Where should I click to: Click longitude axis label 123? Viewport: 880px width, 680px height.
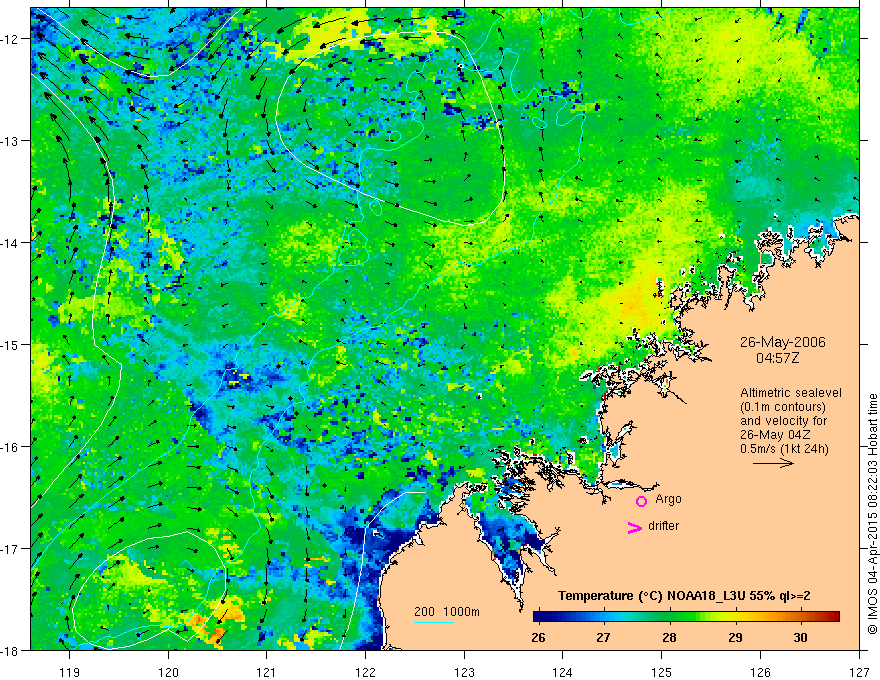click(464, 672)
